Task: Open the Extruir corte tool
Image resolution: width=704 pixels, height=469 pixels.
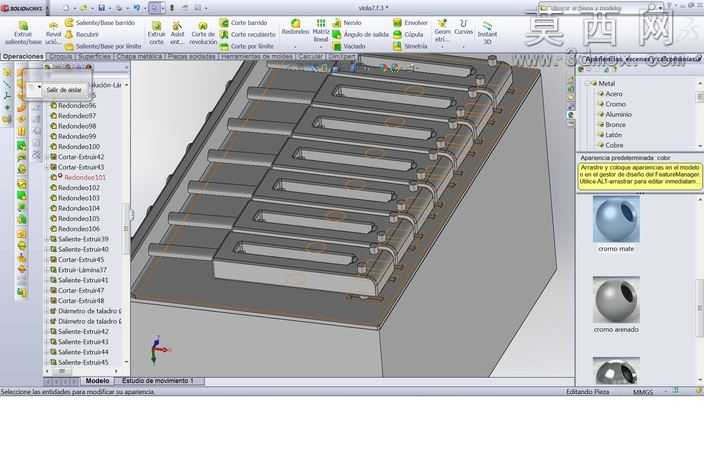Action: point(156,33)
